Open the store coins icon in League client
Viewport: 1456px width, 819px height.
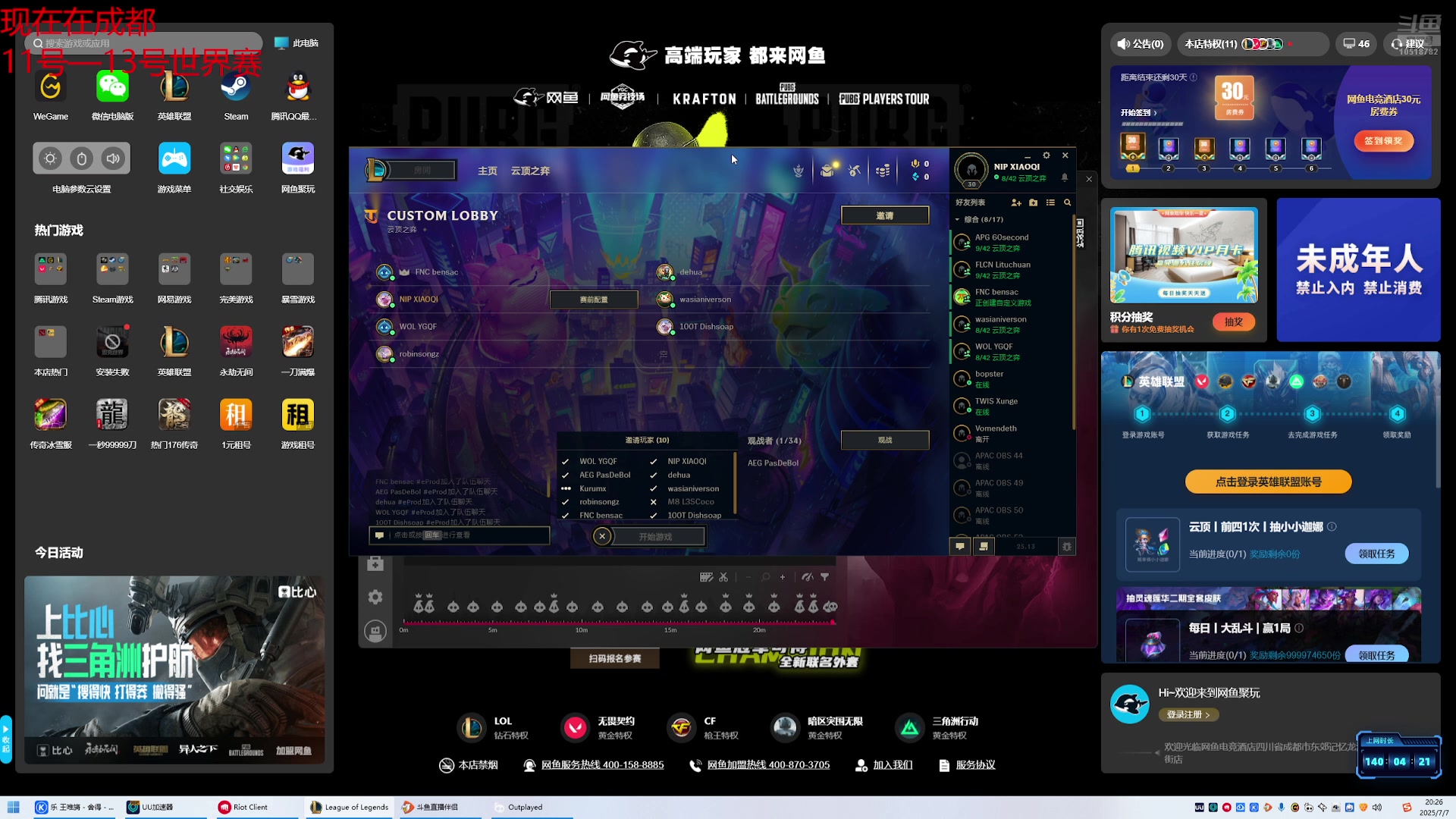tap(883, 171)
